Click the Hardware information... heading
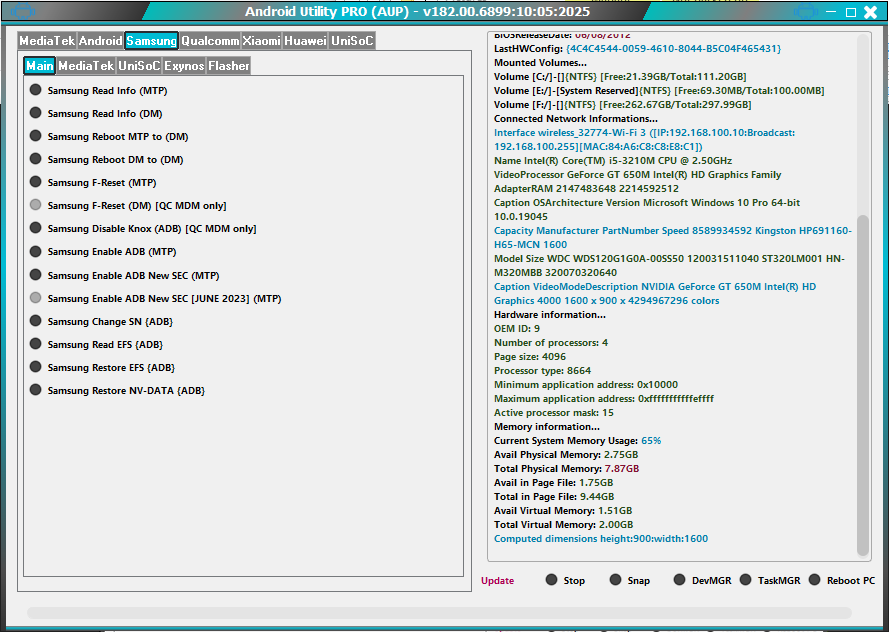 pyautogui.click(x=549, y=315)
